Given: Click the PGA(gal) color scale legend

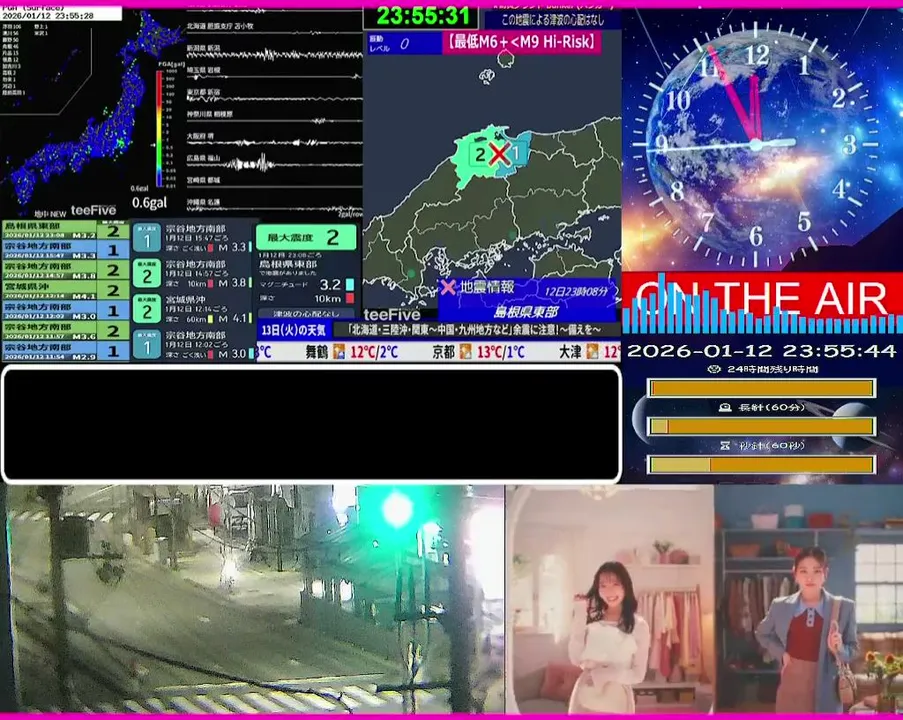Looking at the screenshot, I should point(159,129).
